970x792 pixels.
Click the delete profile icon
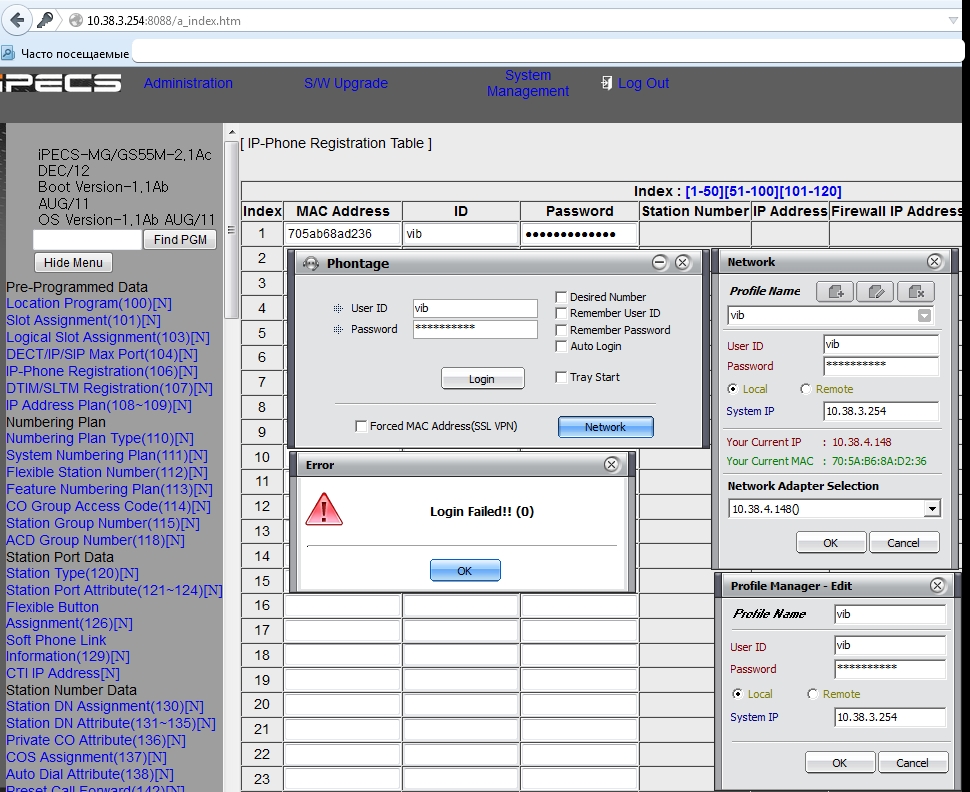[915, 291]
